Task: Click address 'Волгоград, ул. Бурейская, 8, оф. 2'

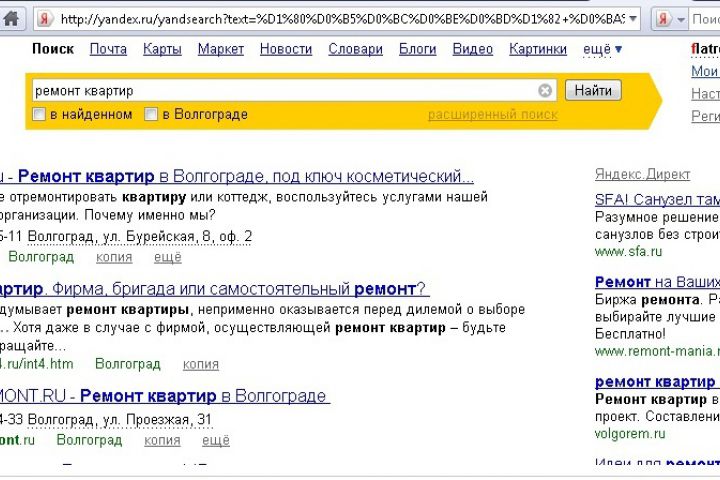Action: (140, 237)
